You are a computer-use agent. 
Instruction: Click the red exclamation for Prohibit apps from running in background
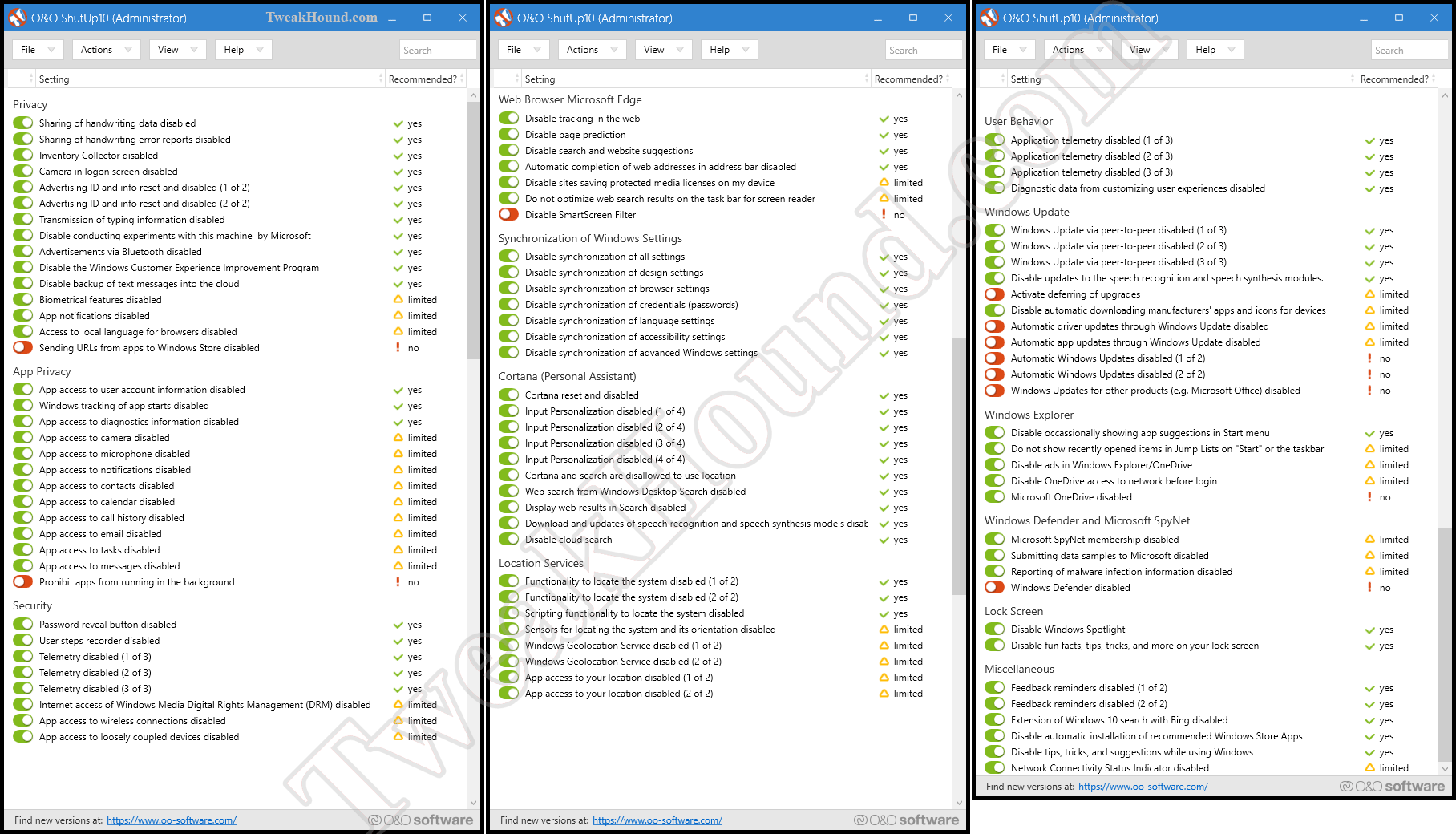click(x=398, y=581)
